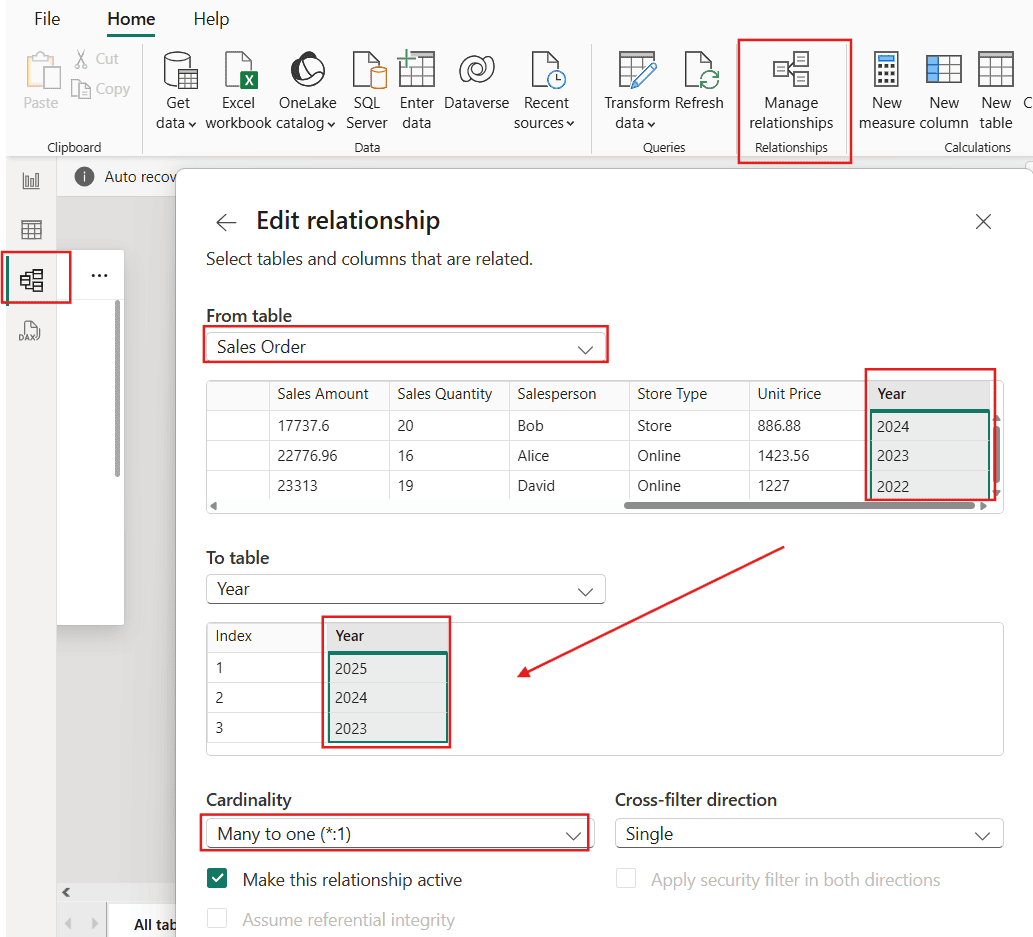The width and height of the screenshot is (1033, 937).
Task: Click the model pane vertical scrollbar
Action: 117,389
